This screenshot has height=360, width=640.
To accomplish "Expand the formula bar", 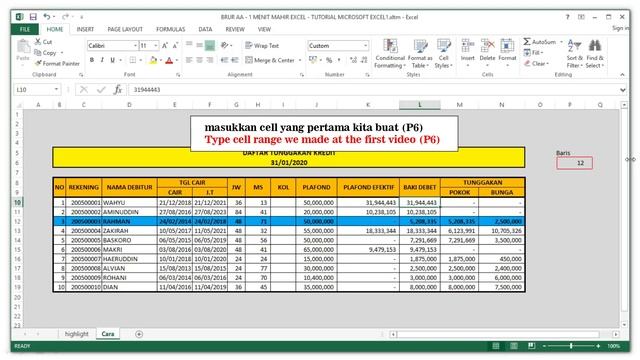I will point(622,89).
